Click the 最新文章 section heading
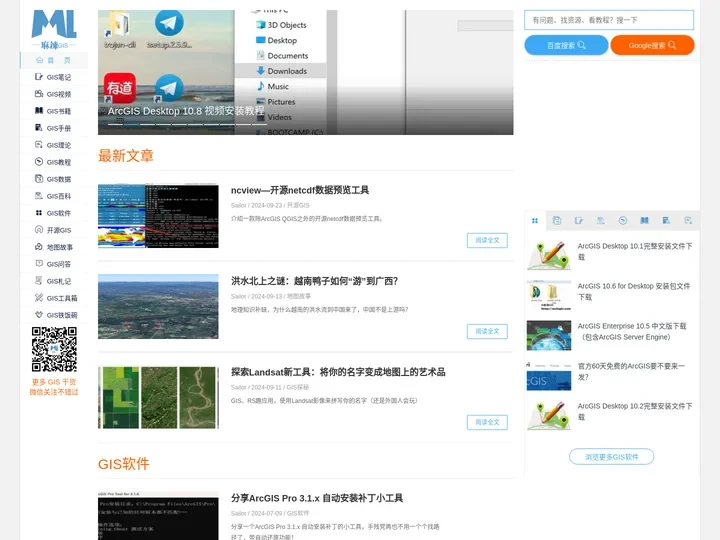This screenshot has height=540, width=720. (x=126, y=156)
